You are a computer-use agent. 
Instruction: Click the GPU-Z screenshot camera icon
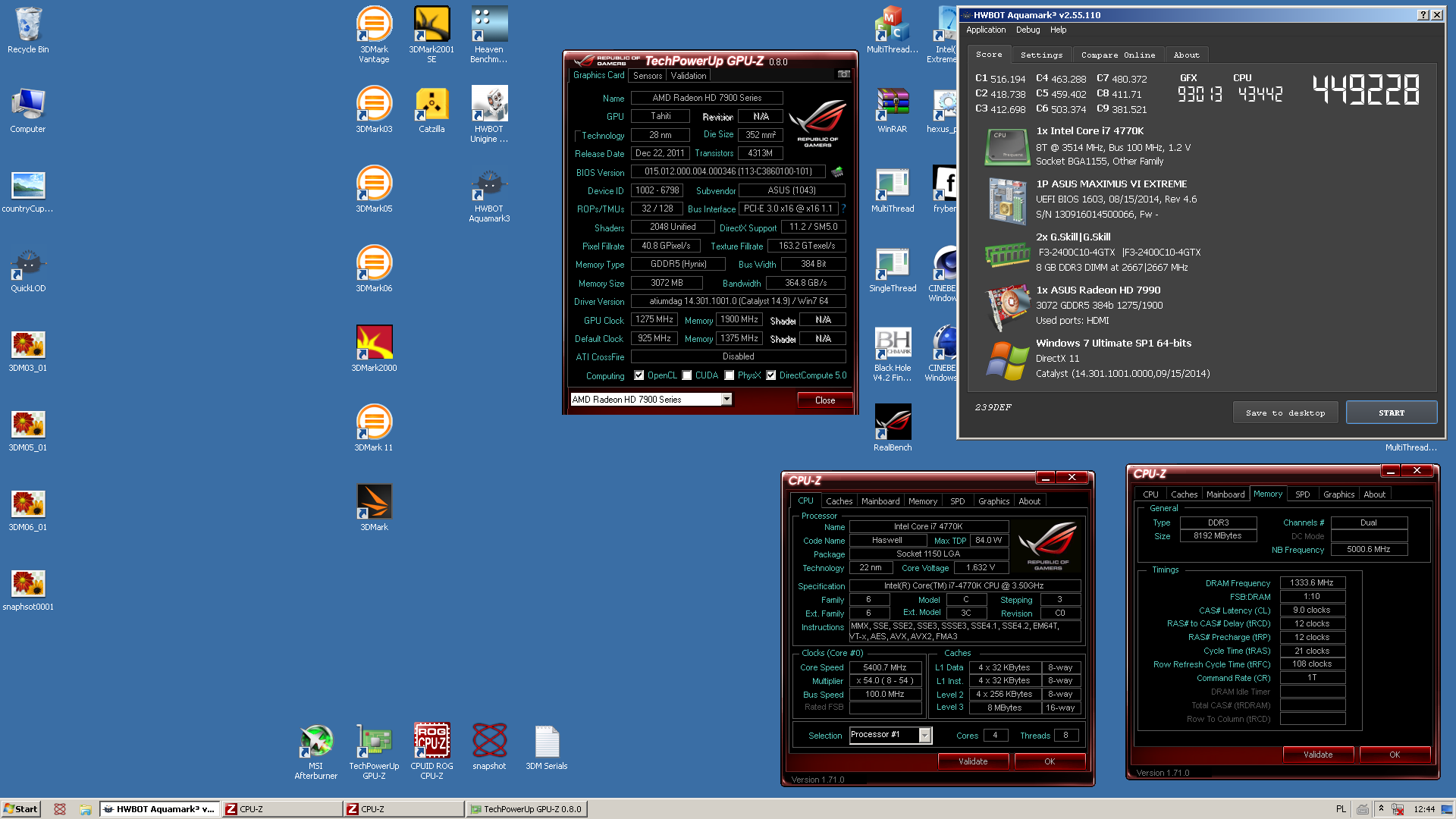point(843,74)
